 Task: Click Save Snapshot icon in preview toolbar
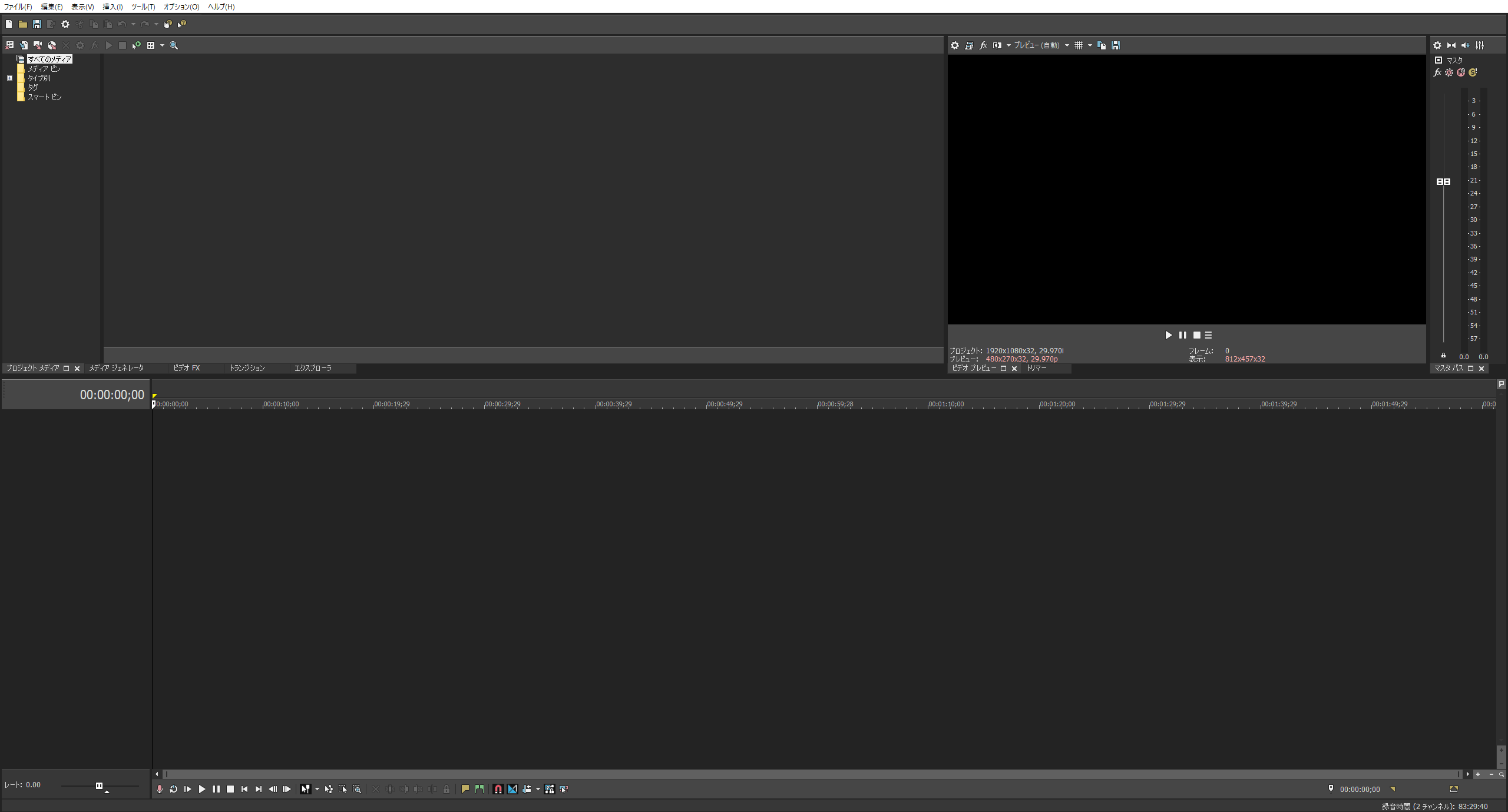pyautogui.click(x=1116, y=45)
